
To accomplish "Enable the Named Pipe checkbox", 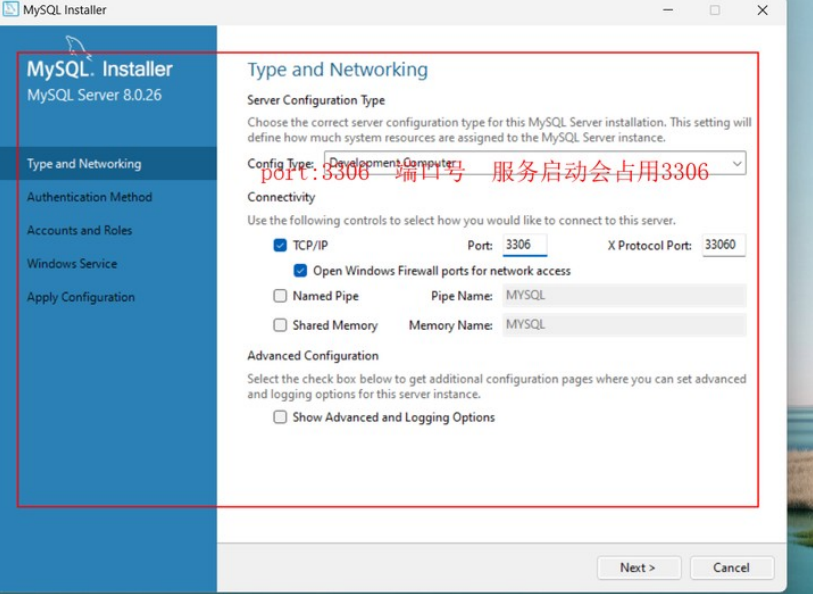I will tap(280, 295).
